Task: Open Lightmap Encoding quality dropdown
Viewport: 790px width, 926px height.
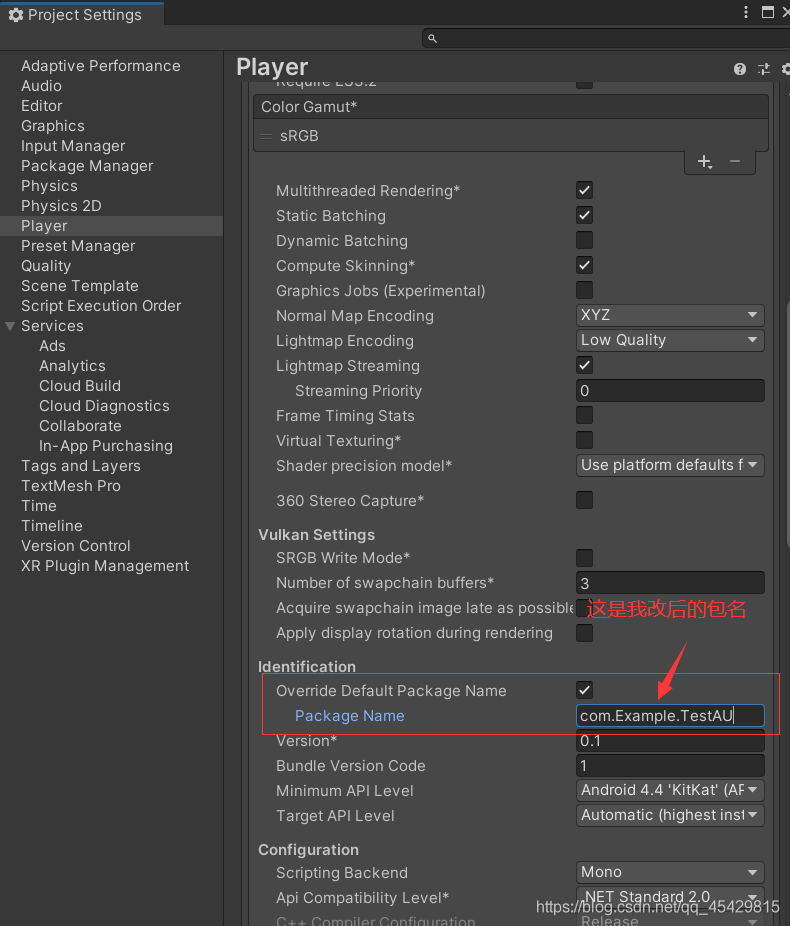Action: (670, 340)
